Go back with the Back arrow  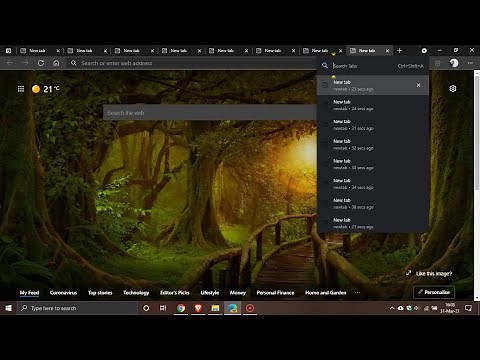10,63
